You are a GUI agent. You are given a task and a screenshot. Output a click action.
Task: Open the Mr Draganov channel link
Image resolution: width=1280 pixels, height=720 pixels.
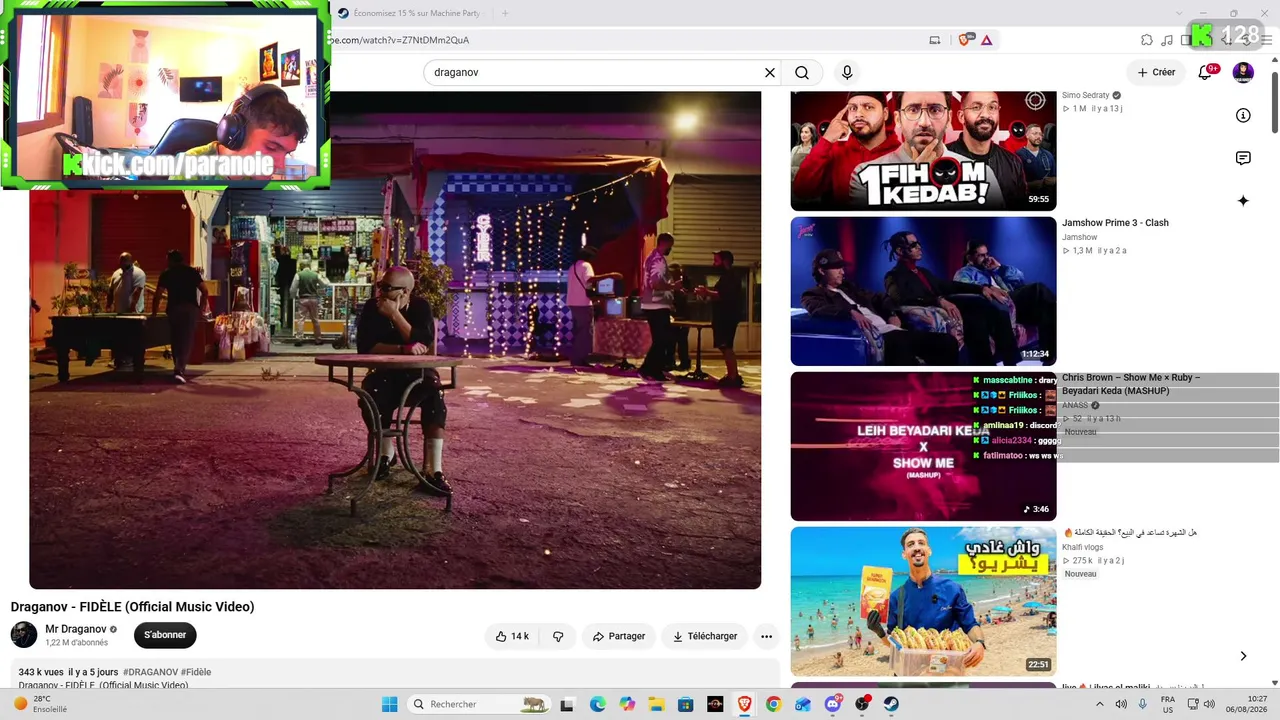[x=76, y=629]
